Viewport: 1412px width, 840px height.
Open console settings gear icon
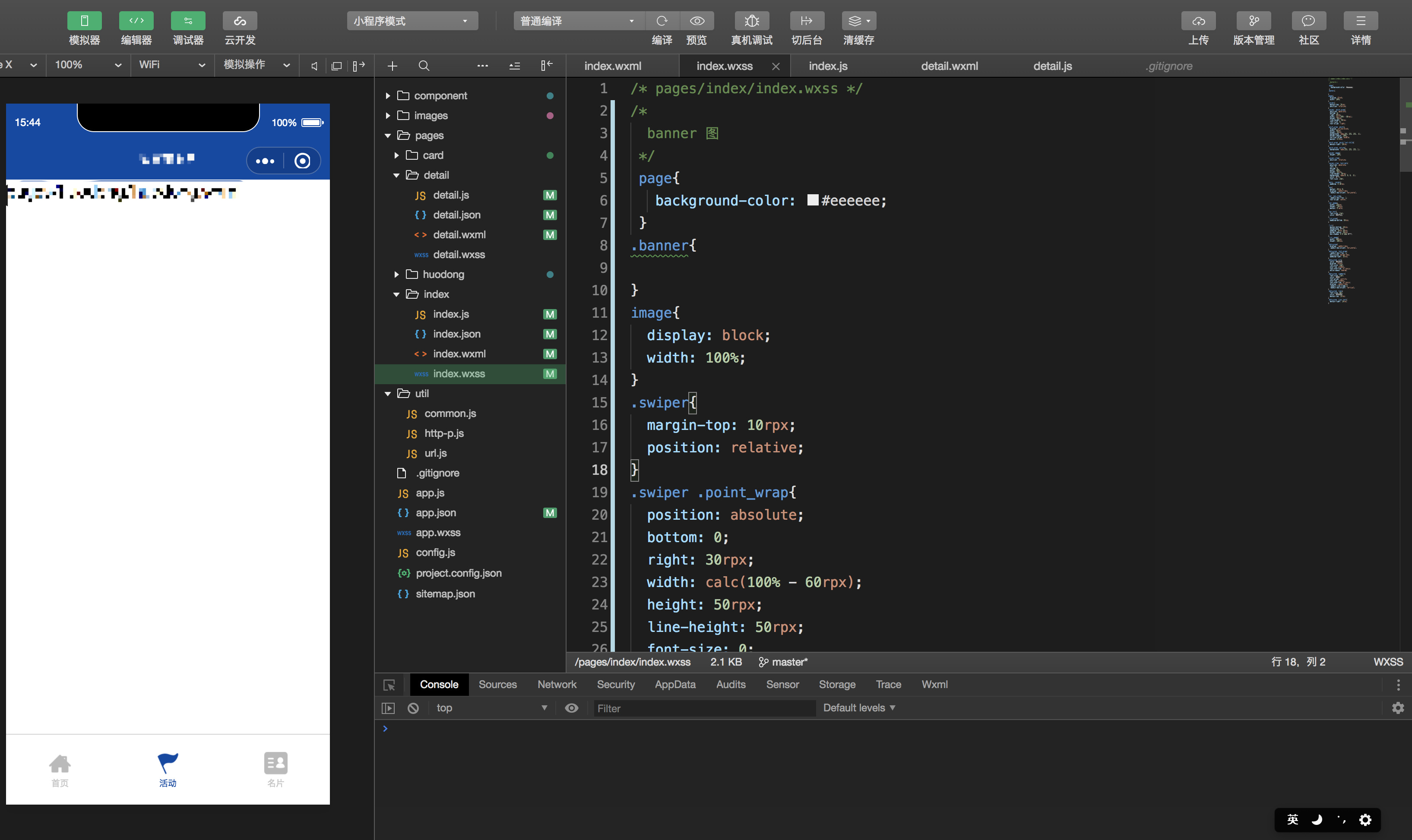[x=1397, y=708]
